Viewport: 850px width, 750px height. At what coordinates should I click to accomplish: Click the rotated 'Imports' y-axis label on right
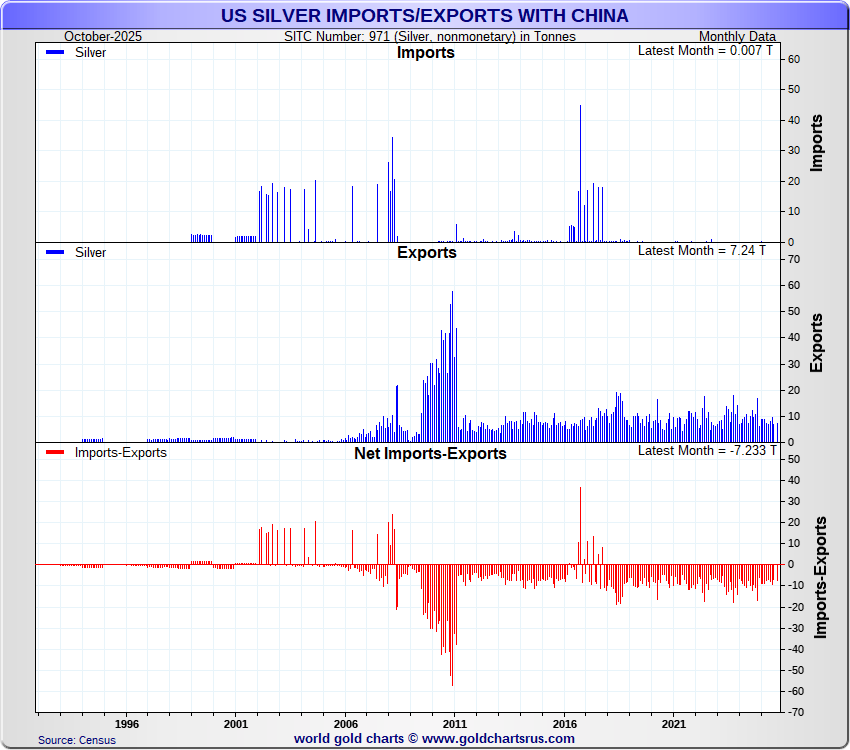(817, 142)
